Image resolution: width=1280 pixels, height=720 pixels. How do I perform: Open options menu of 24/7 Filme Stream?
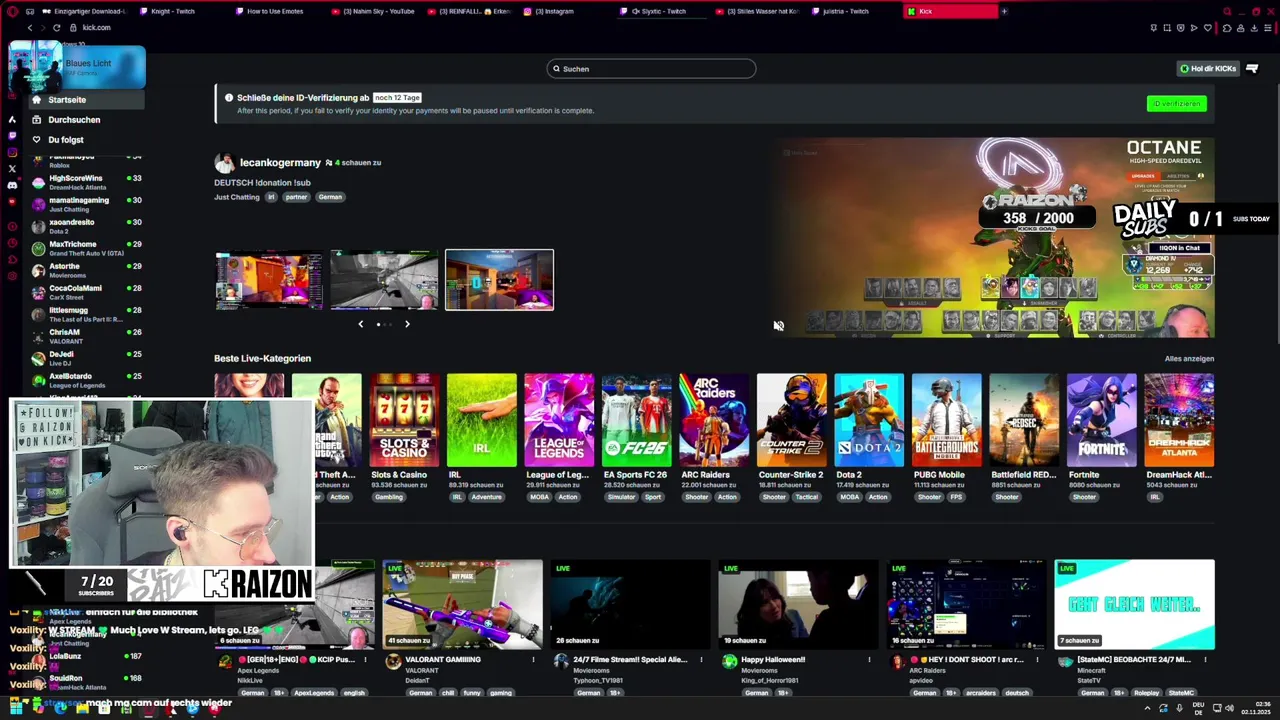(701, 660)
